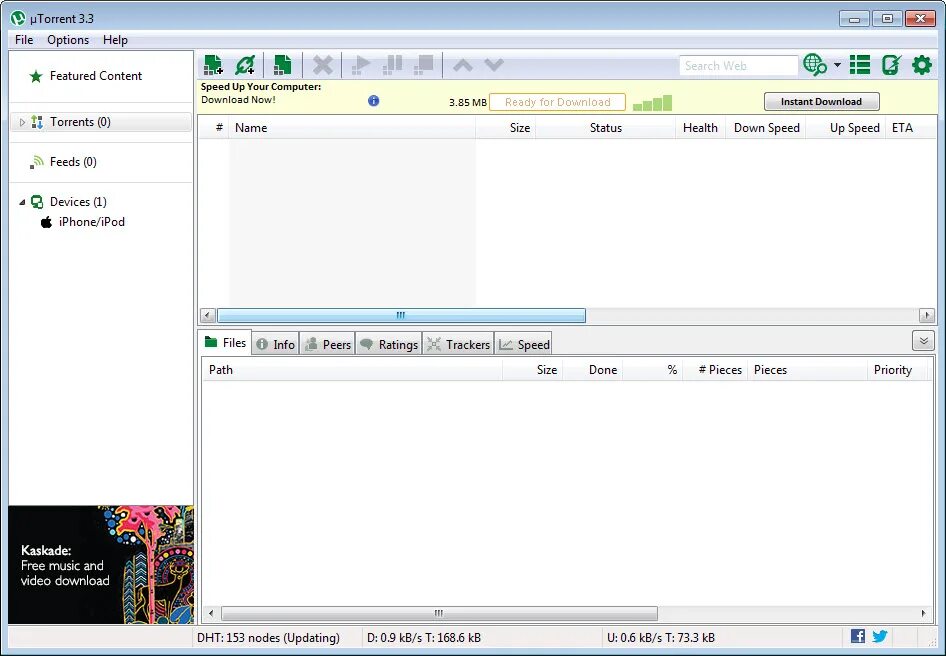Sort files by the Done column
The width and height of the screenshot is (946, 656).
pos(593,370)
